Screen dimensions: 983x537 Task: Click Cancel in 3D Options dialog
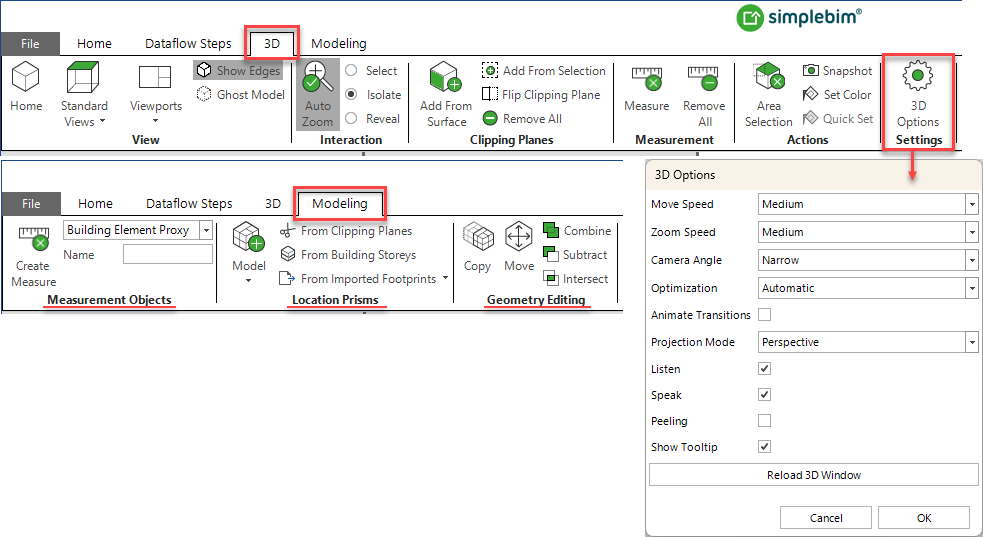826,518
